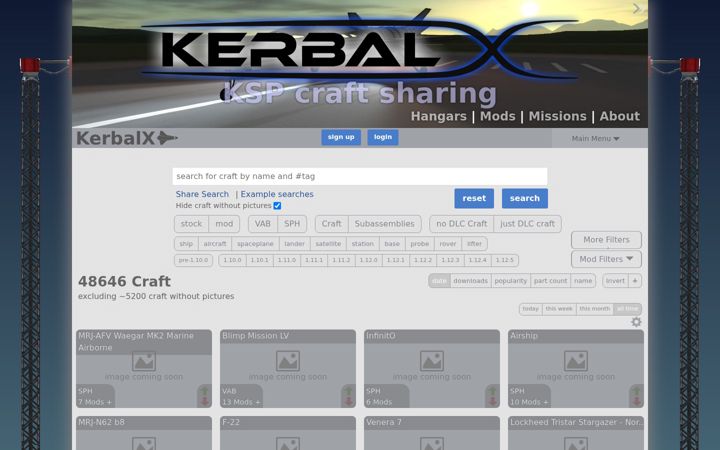
Task: Show craft from this week
Action: 559,309
